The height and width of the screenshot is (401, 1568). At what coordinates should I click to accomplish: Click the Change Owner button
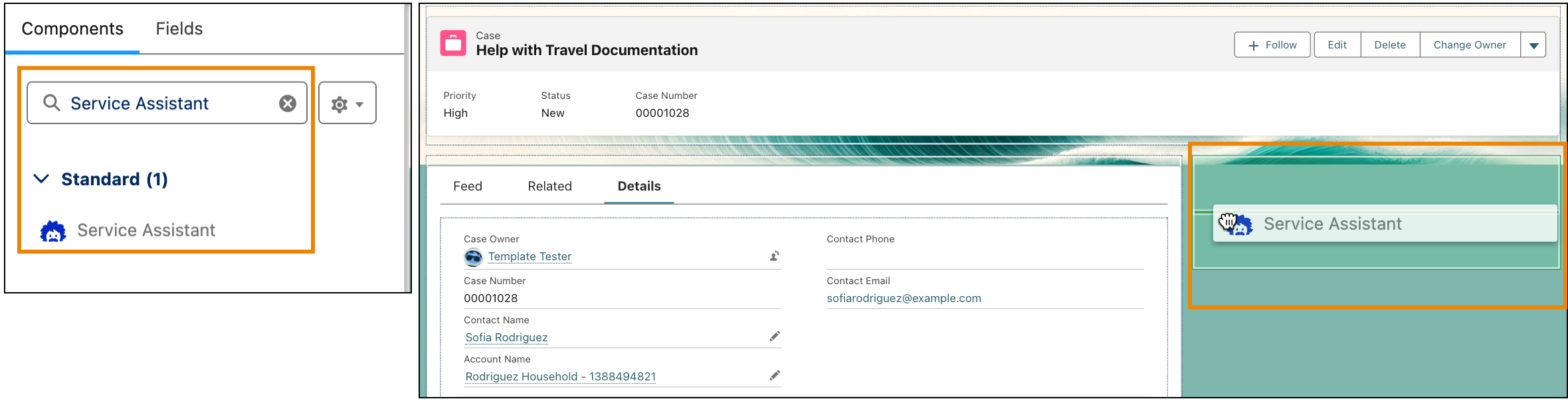click(x=1469, y=45)
